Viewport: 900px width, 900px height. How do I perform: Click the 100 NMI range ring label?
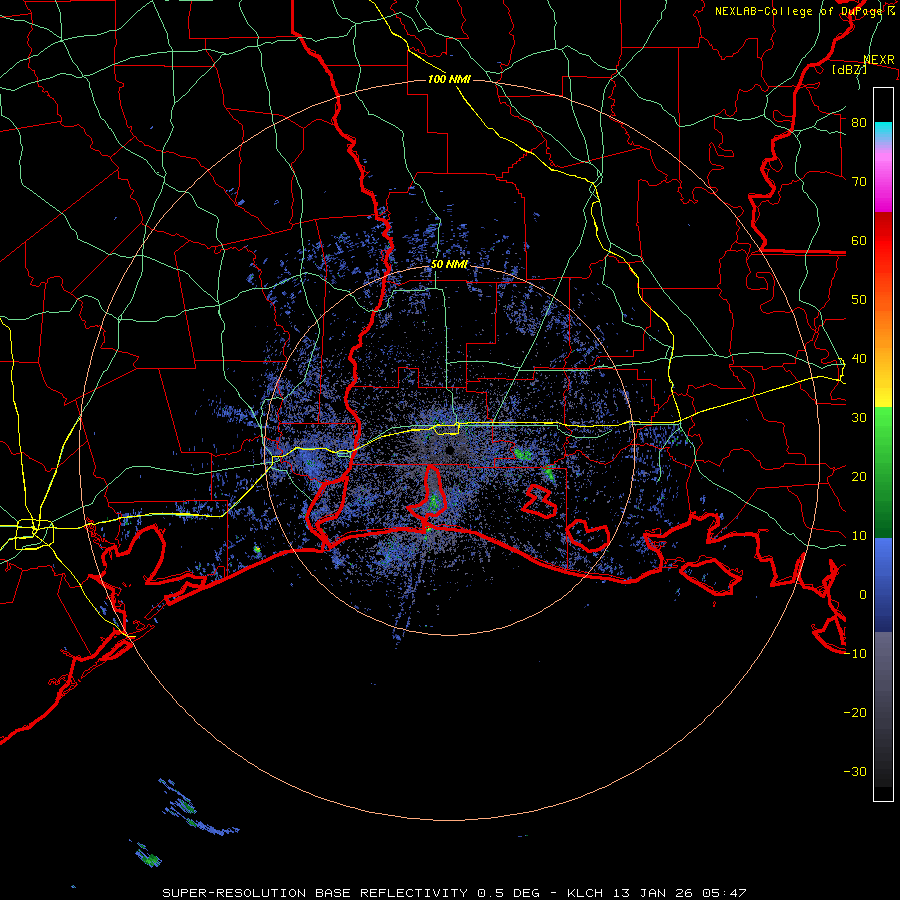[x=449, y=79]
